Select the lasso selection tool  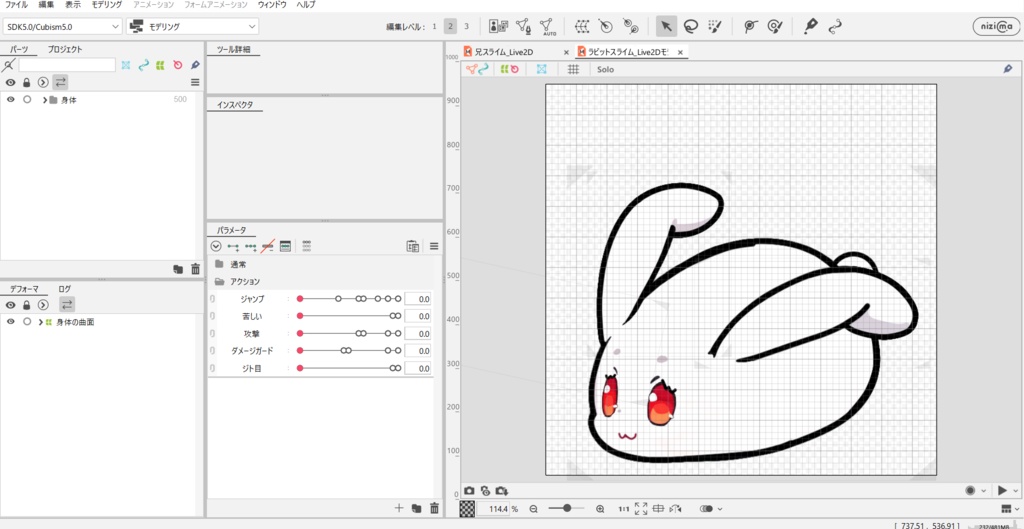click(x=690, y=26)
